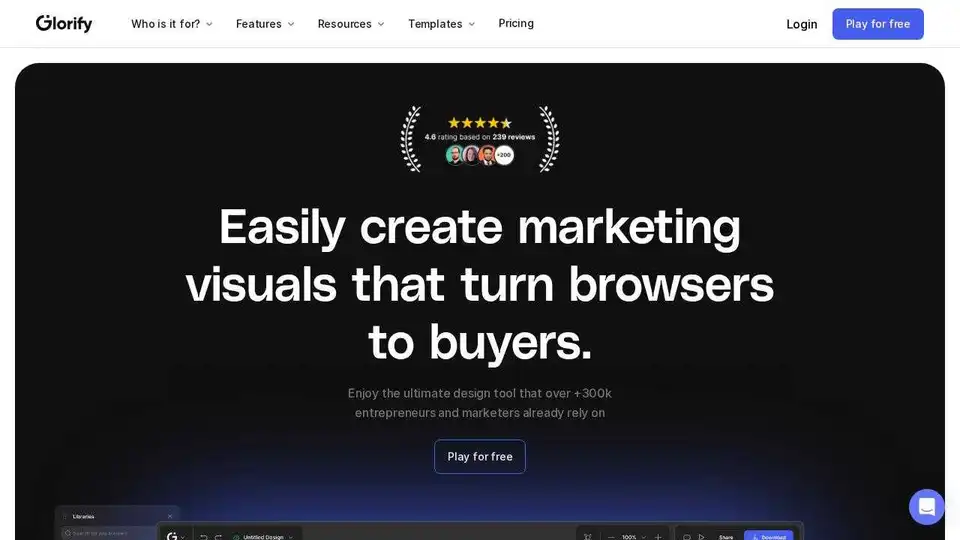The width and height of the screenshot is (960, 540).
Task: Click the Glorify logo
Action: point(64,23)
